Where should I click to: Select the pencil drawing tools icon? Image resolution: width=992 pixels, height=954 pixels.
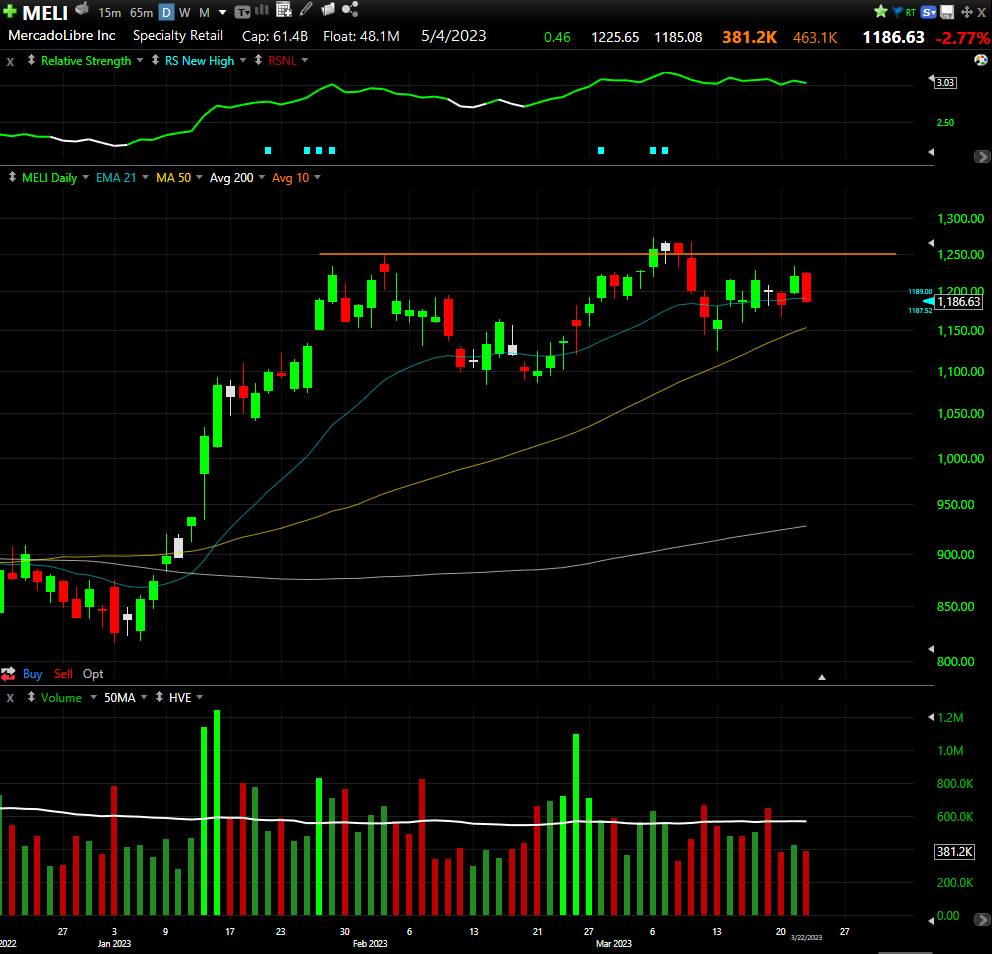[306, 9]
